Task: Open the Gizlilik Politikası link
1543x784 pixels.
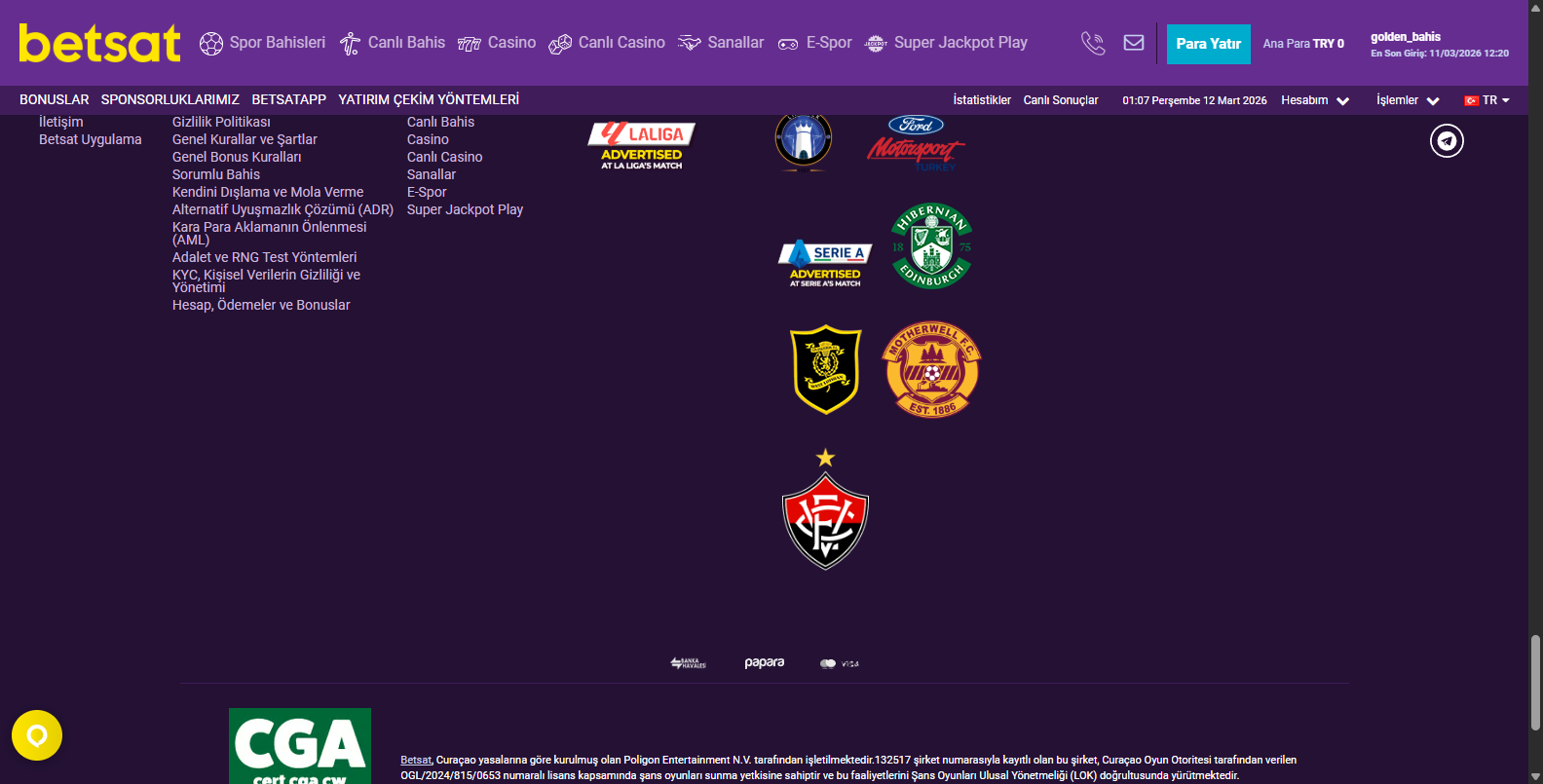Action: click(221, 122)
